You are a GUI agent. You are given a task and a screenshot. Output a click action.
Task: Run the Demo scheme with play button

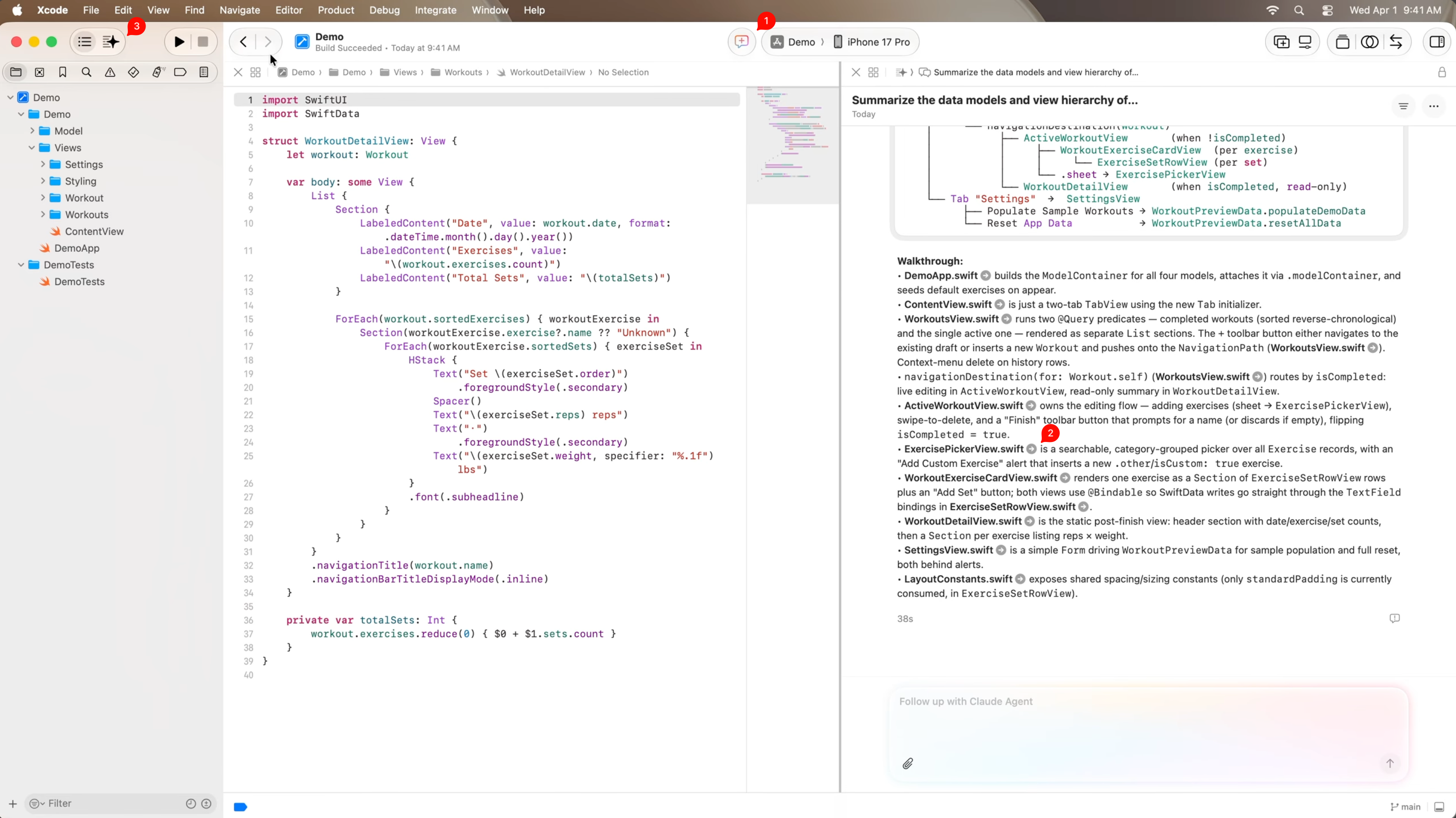pos(179,42)
